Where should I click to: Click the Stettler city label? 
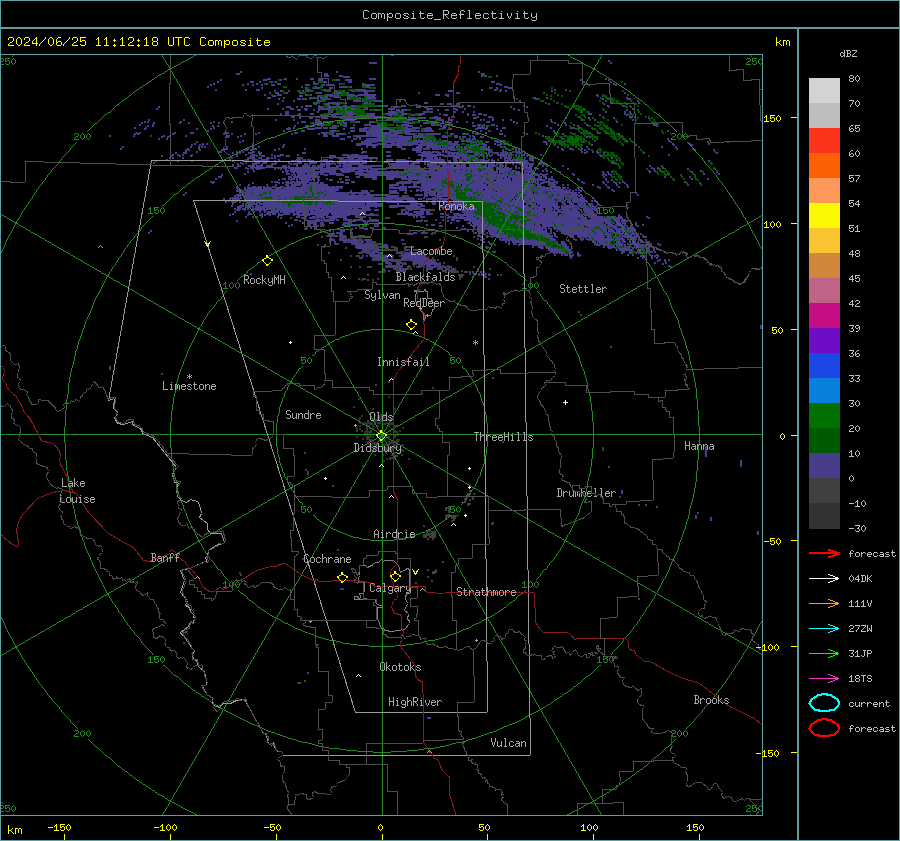pyautogui.click(x=583, y=289)
